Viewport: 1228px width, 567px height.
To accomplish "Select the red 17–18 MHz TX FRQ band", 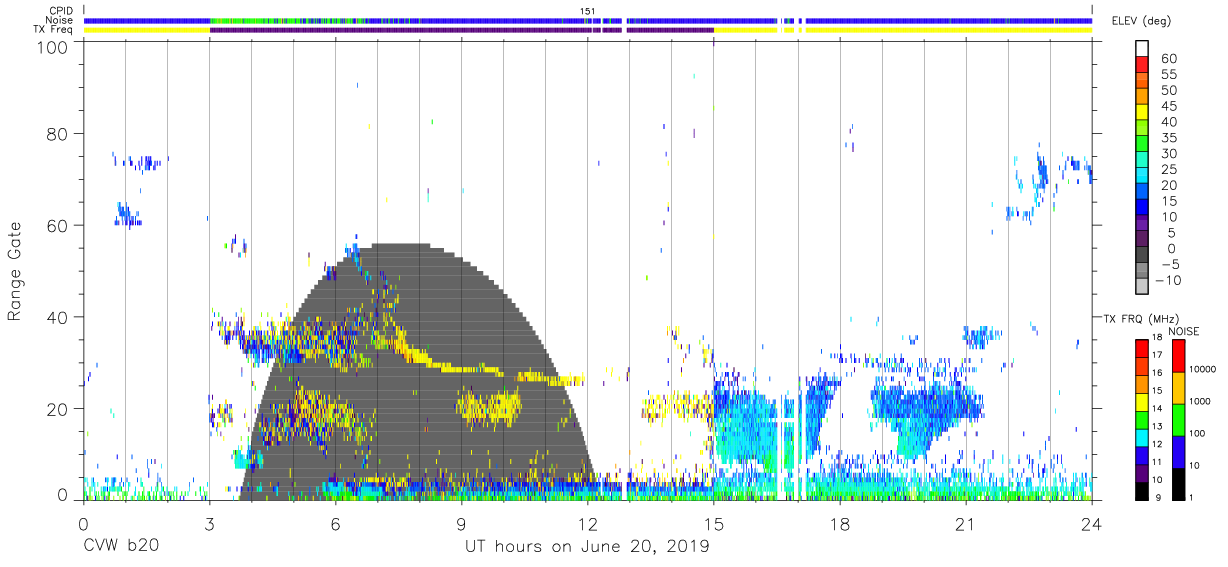I will click(x=1141, y=347).
